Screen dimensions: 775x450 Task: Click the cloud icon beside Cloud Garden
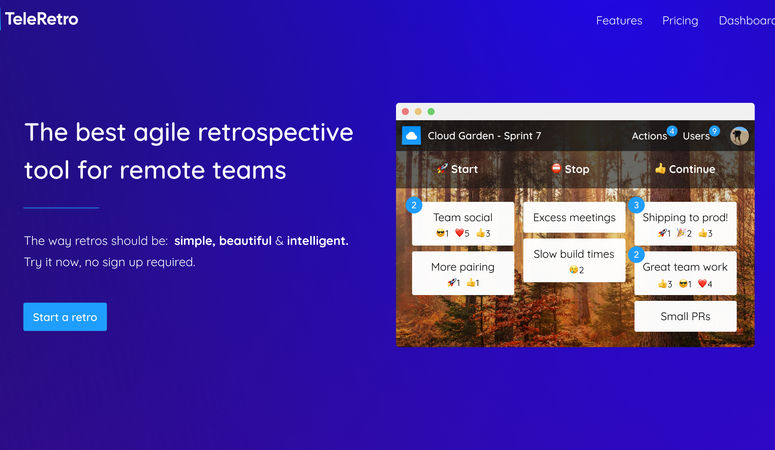(x=411, y=135)
